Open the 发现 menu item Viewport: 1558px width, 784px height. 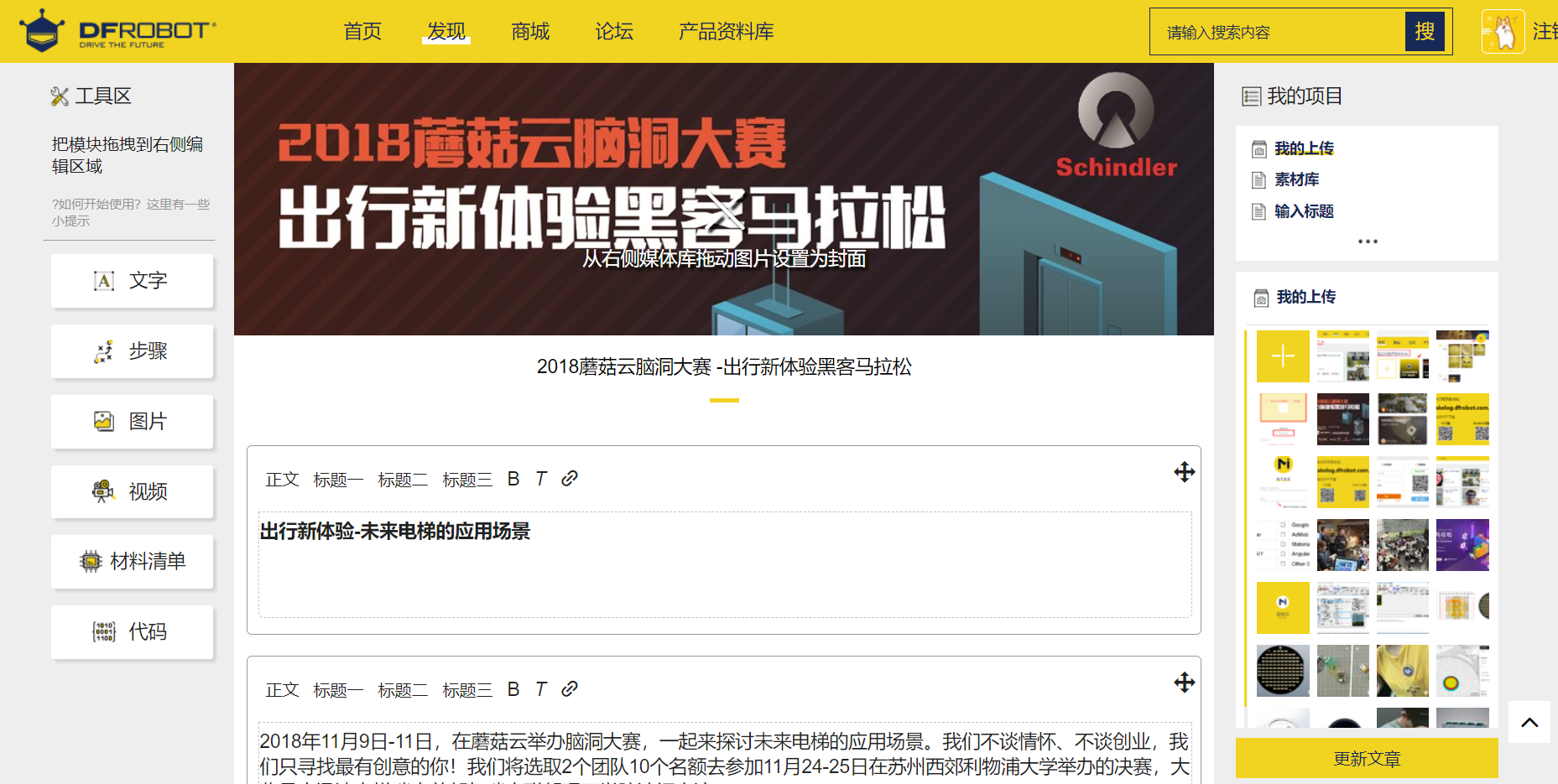pyautogui.click(x=446, y=32)
